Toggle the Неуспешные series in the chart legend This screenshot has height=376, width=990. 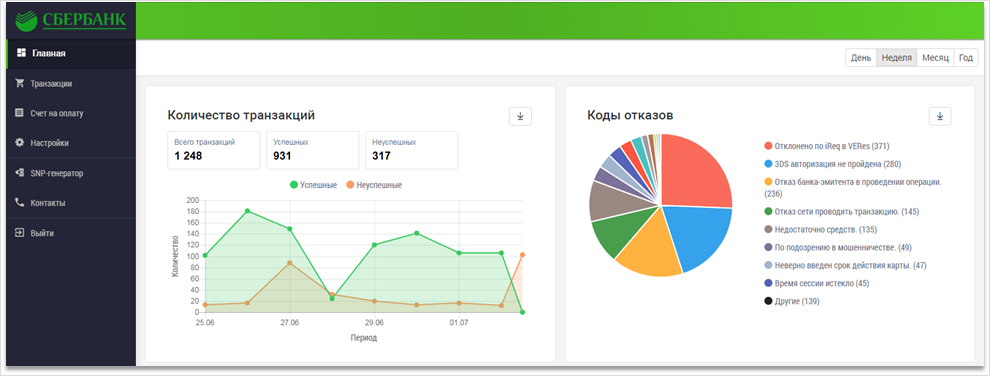tap(373, 185)
